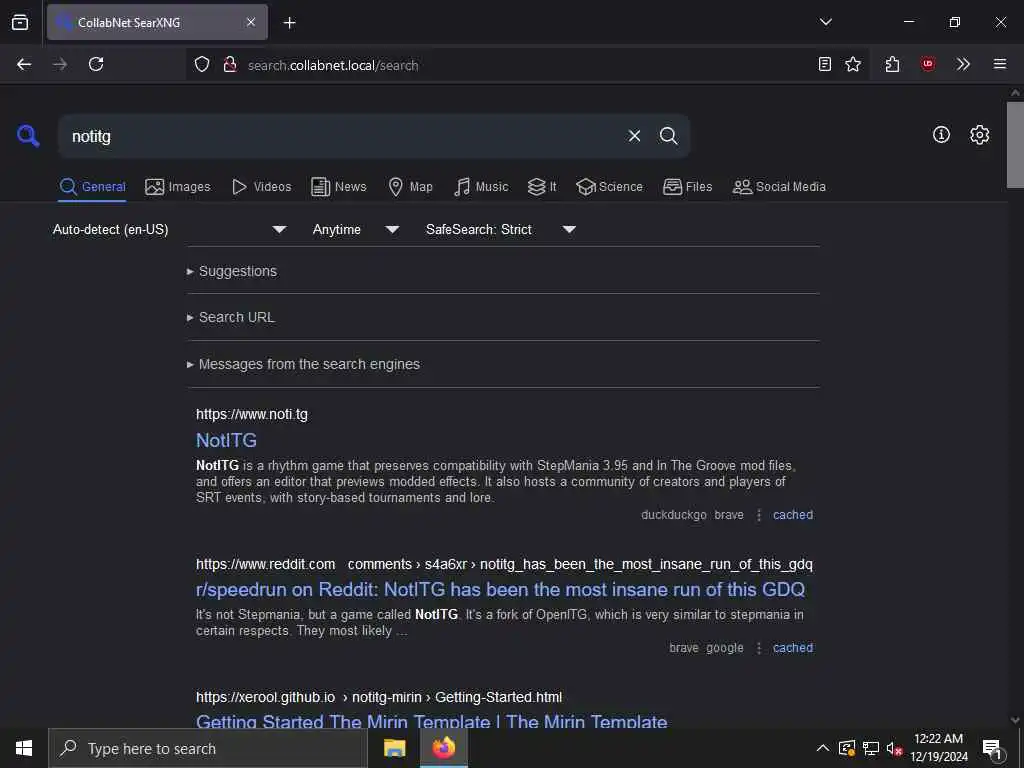The width and height of the screenshot is (1024, 768).
Task: Click Windows taskbar search box
Action: (208, 748)
